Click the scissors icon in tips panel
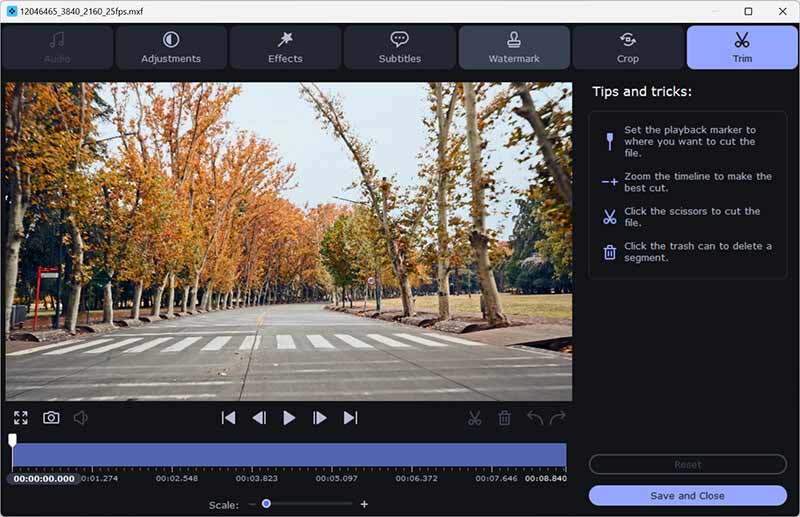 point(610,217)
